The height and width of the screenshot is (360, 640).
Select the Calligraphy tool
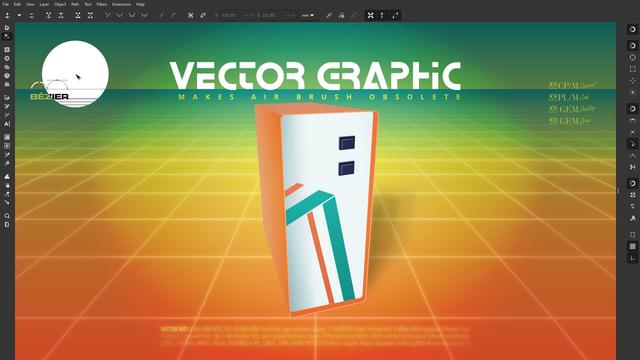coord(7,115)
